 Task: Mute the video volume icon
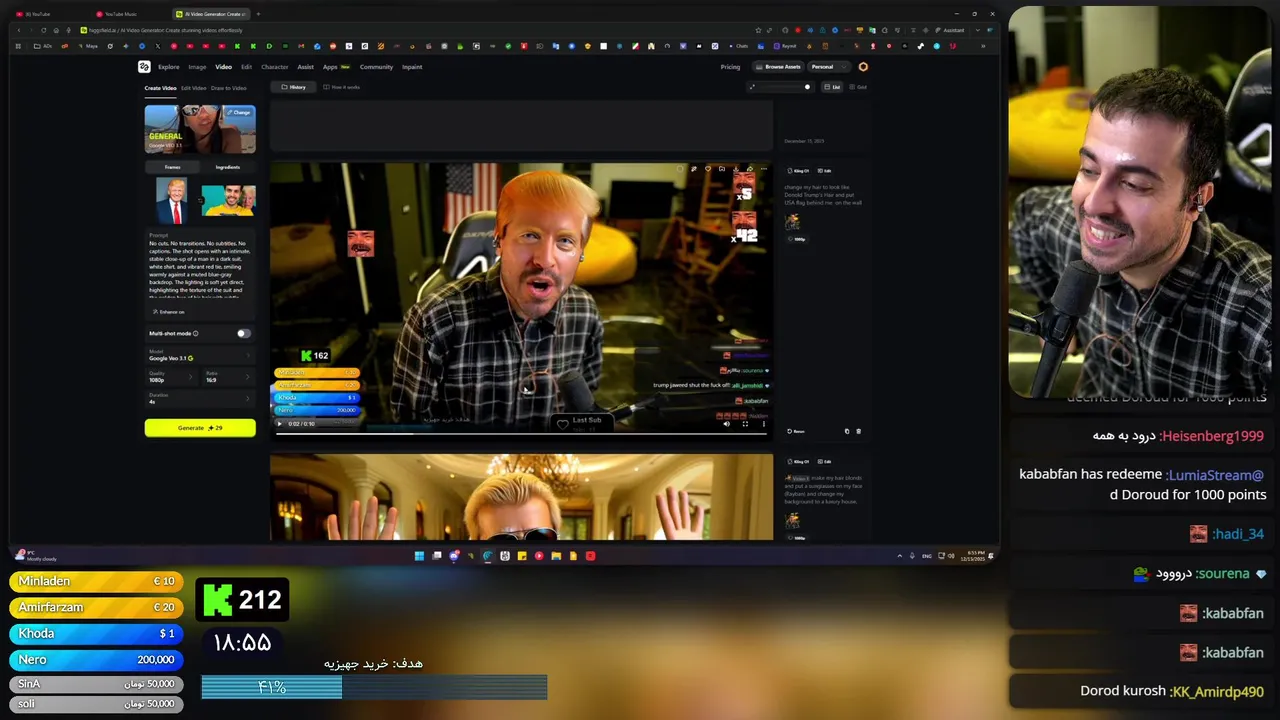(x=727, y=424)
